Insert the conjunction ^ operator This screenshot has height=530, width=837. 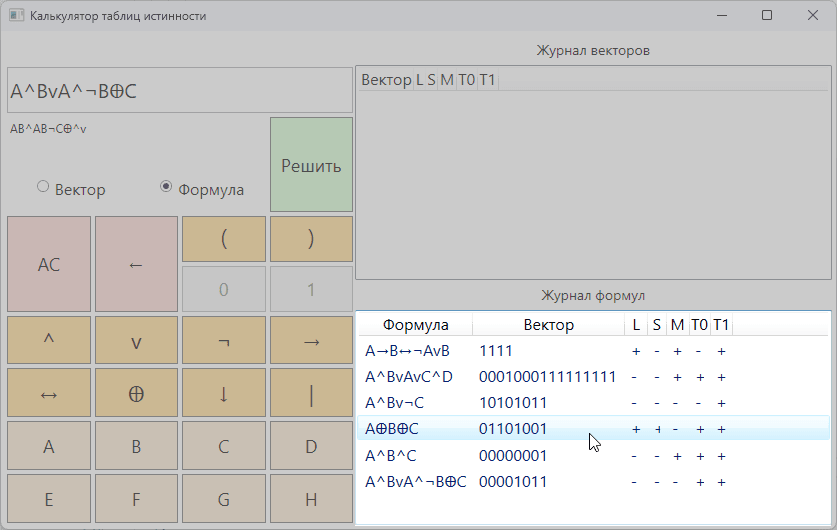click(x=48, y=341)
